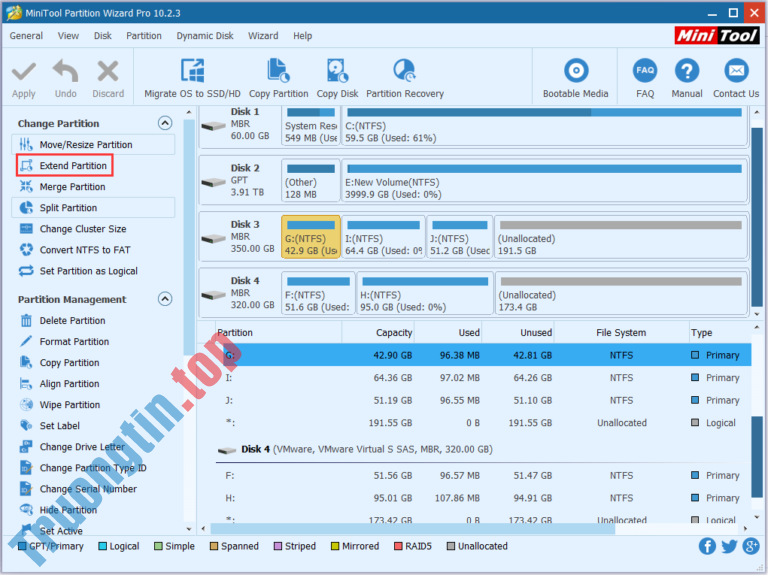The width and height of the screenshot is (768, 575).
Task: Open the Google Plus share icon
Action: pyautogui.click(x=751, y=546)
